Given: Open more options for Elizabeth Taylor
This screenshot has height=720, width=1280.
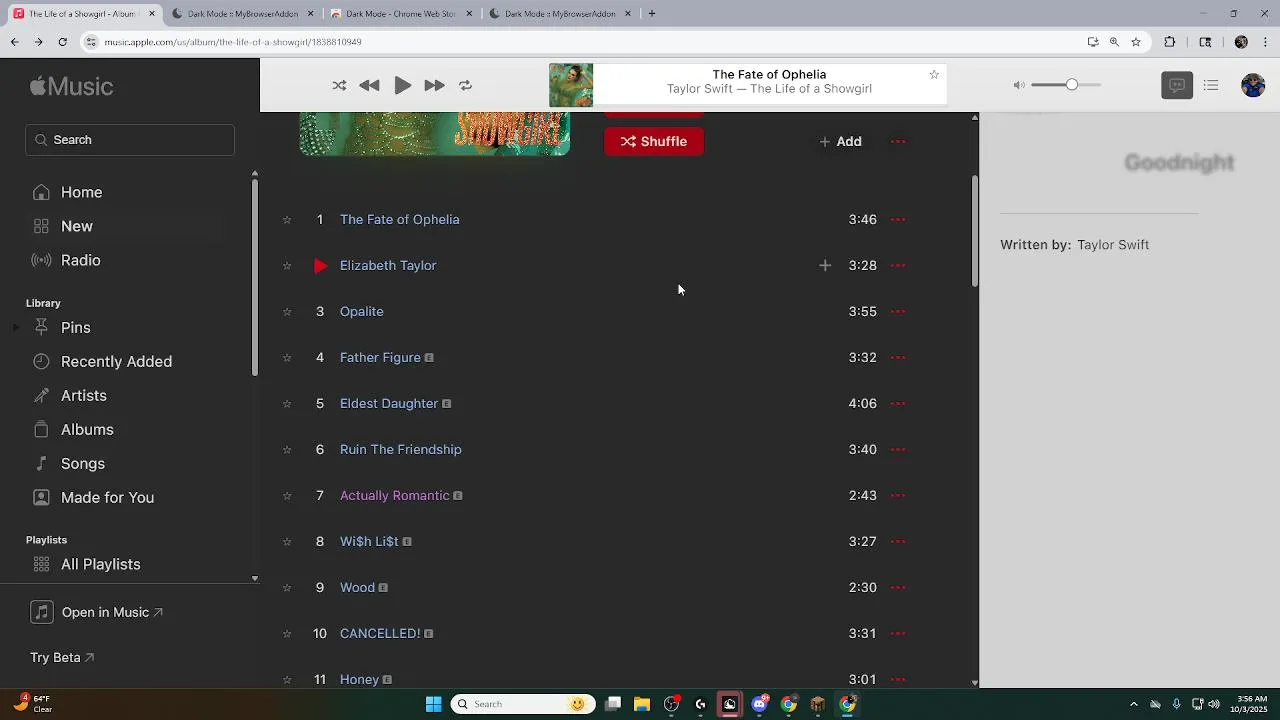Looking at the screenshot, I should tap(898, 266).
